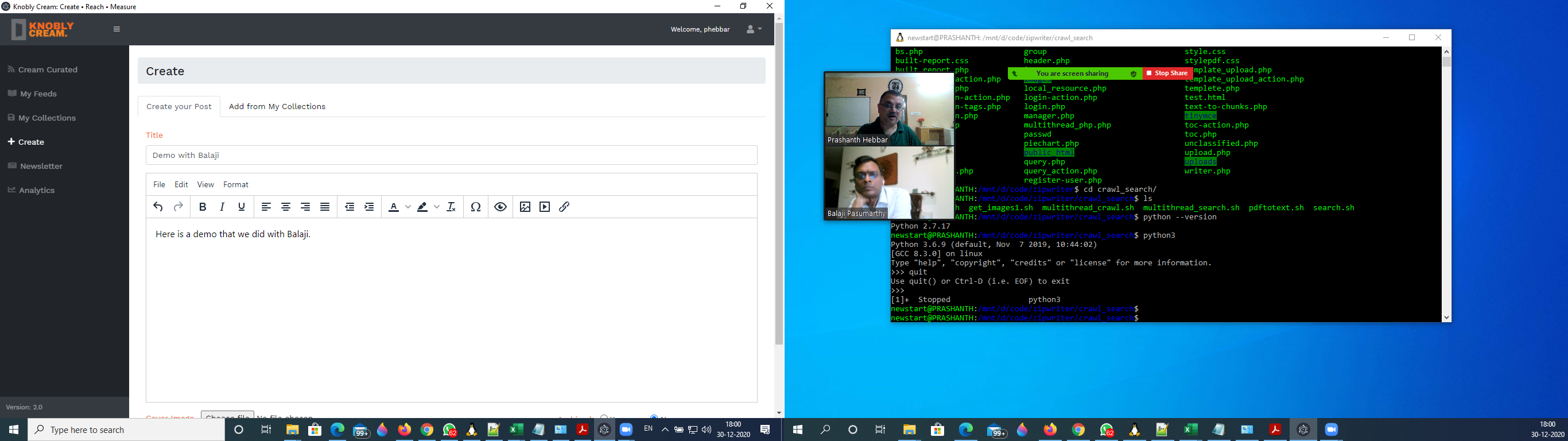Click the 'Create' page heading
The width and height of the screenshot is (1568, 441).
coord(165,71)
